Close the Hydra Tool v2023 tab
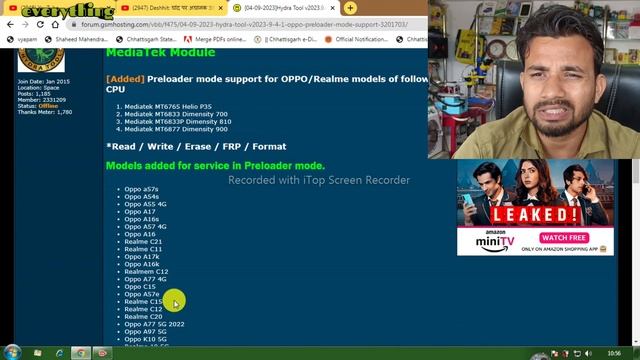640x360 pixels. (x=333, y=8)
